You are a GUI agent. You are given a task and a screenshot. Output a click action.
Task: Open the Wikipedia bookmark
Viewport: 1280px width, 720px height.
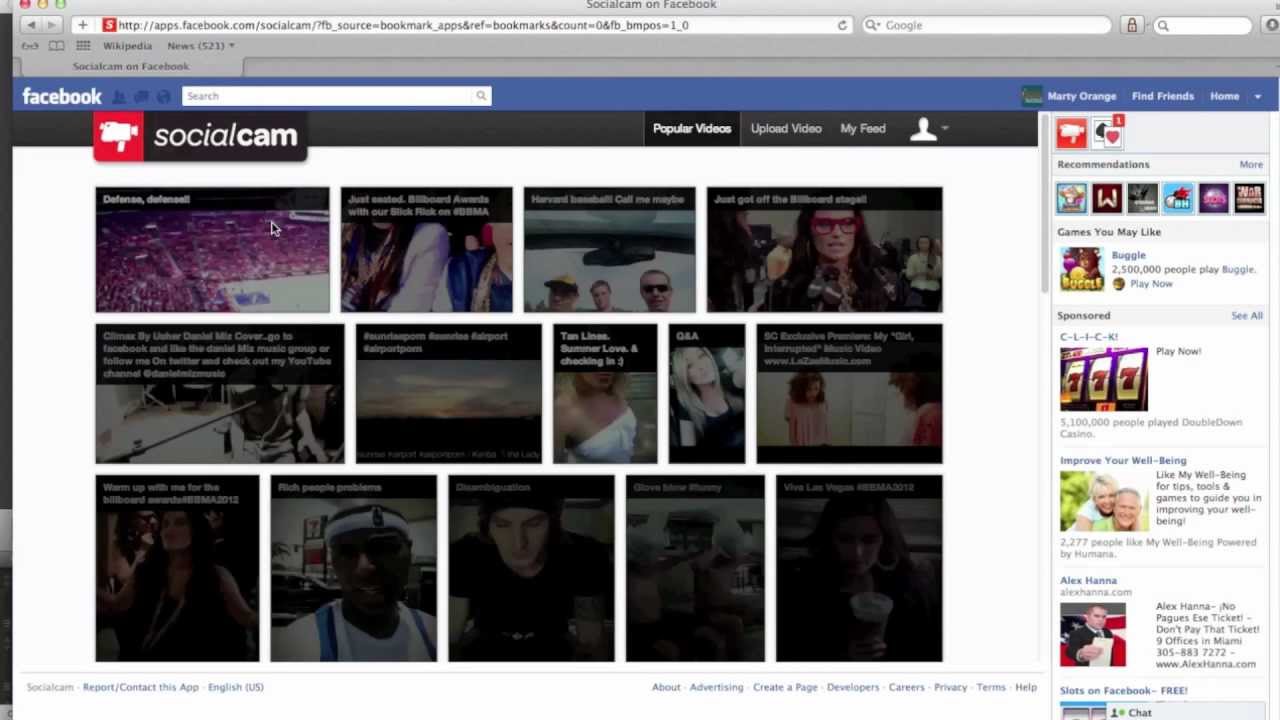[x=127, y=46]
